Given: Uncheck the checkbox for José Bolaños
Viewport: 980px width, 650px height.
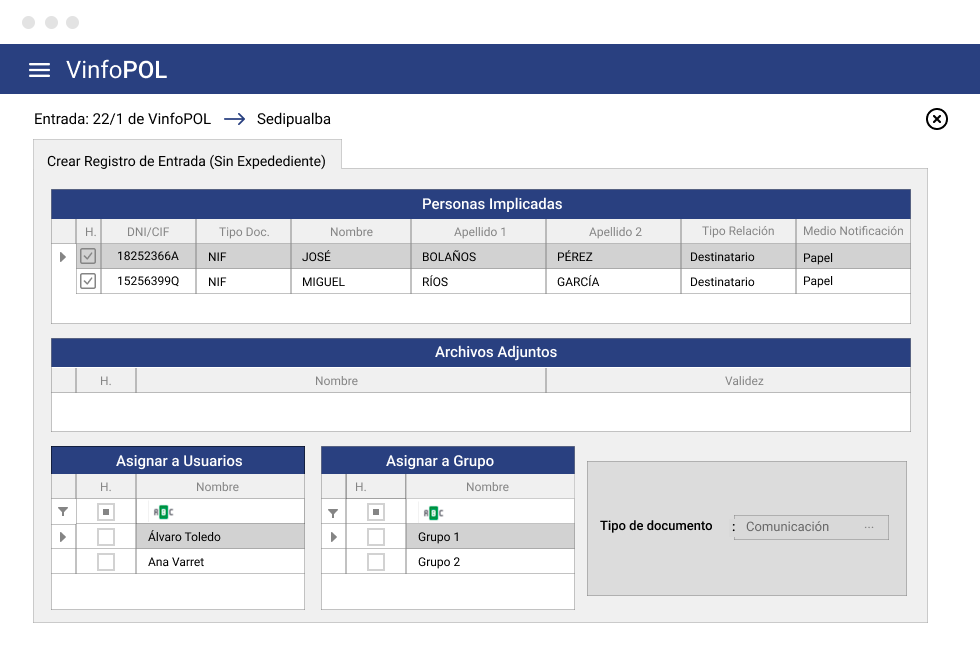Looking at the screenshot, I should [x=88, y=256].
